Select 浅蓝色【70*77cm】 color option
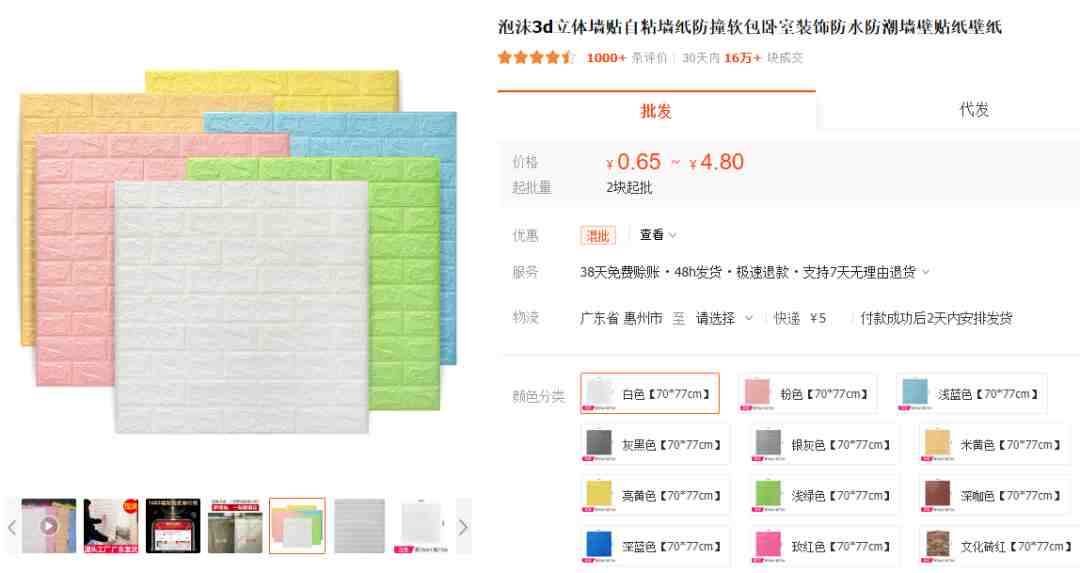 pos(972,393)
